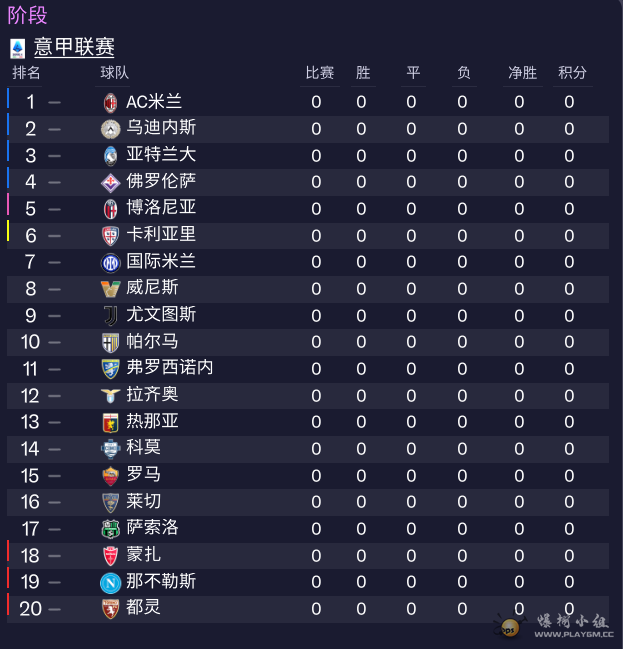Viewport: 623px width, 649px height.
Task: Select the 阶段 section title
Action: coord(27,15)
